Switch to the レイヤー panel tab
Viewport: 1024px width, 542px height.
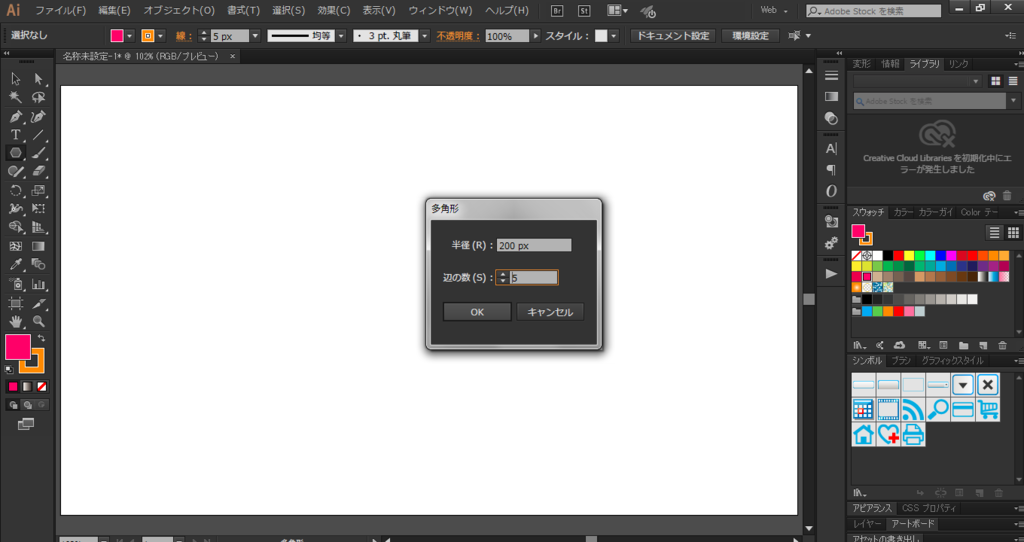click(867, 524)
